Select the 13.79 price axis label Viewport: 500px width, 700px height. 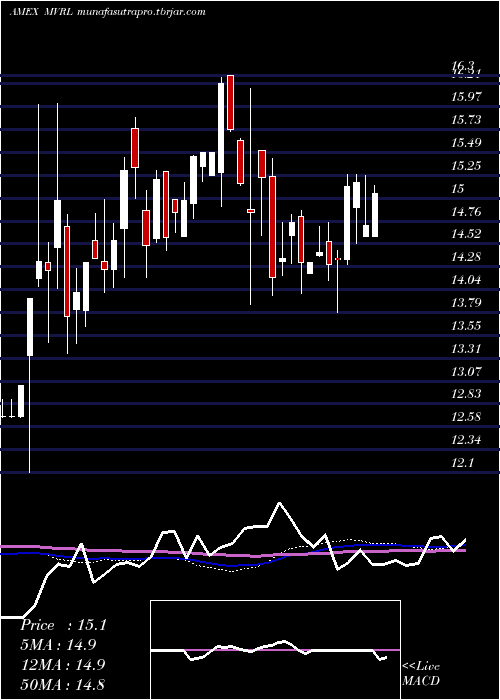(466, 303)
